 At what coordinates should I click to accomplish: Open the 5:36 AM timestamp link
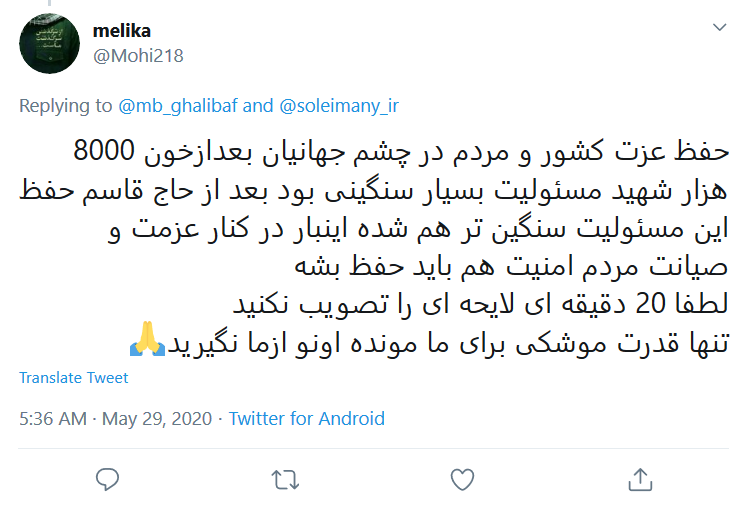(52, 419)
